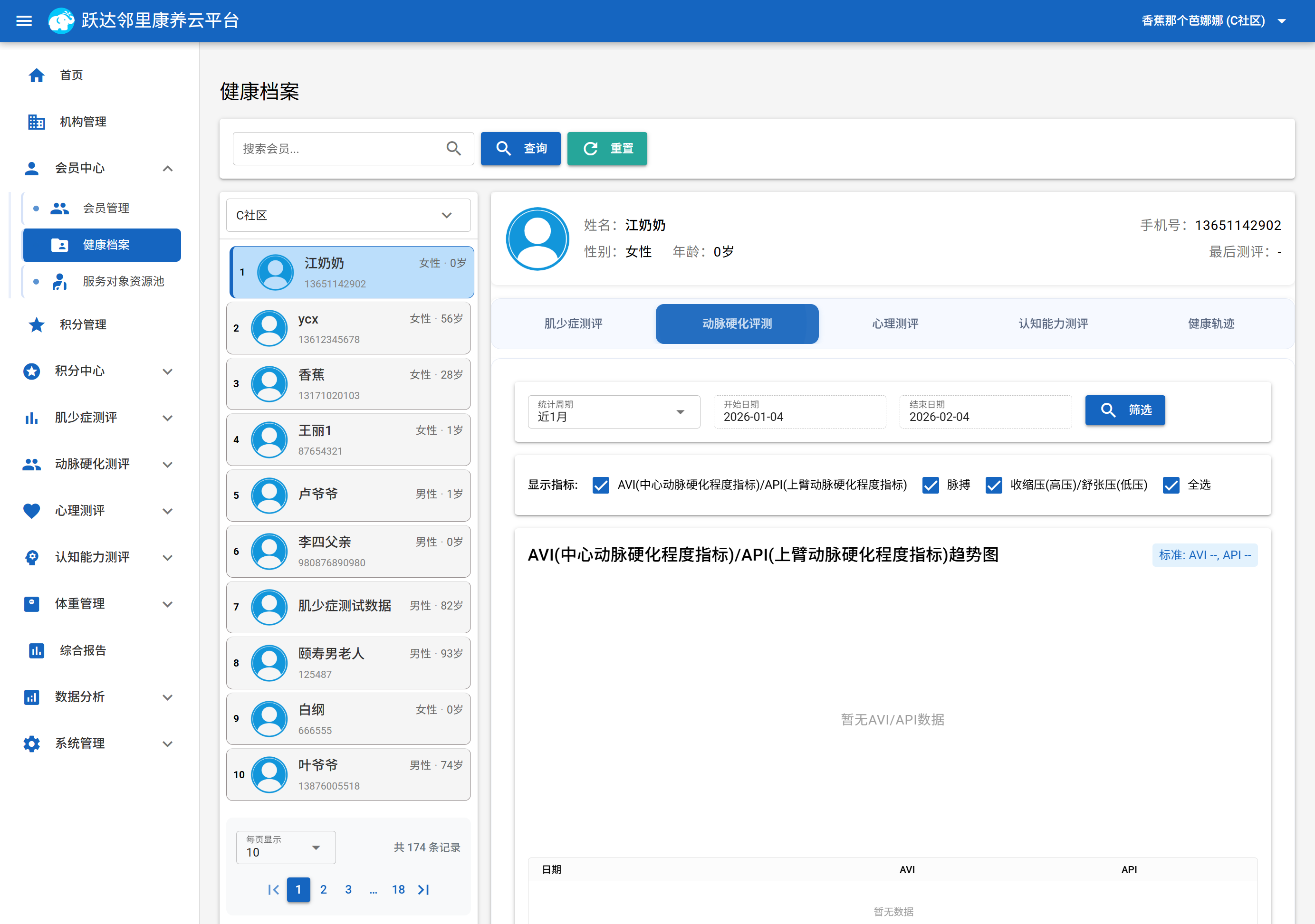Click avatar of member 香蕉

point(269,384)
